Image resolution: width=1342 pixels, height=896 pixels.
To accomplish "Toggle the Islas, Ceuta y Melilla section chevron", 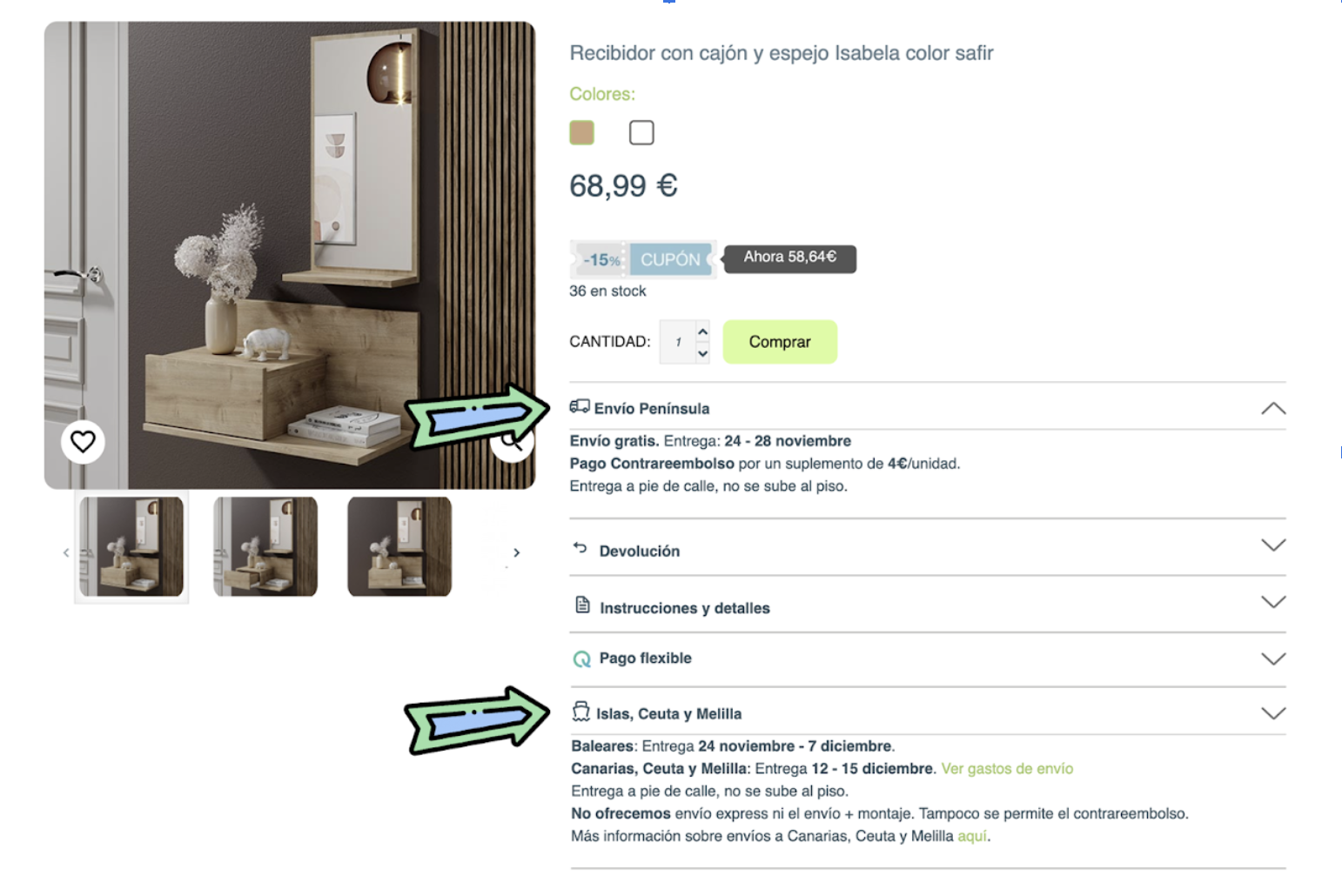I will click(x=1273, y=713).
